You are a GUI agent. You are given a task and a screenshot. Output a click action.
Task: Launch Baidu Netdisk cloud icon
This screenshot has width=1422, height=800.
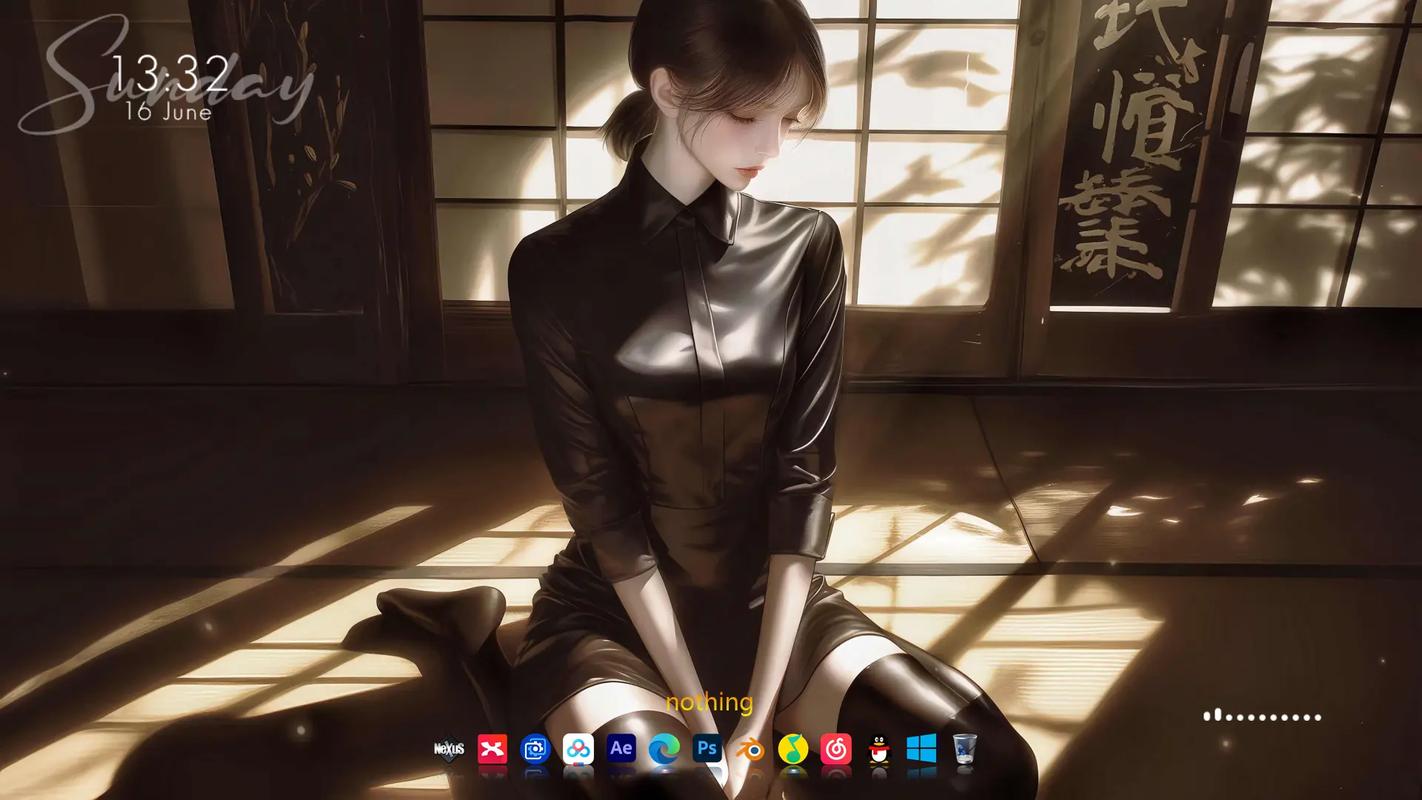(x=578, y=749)
